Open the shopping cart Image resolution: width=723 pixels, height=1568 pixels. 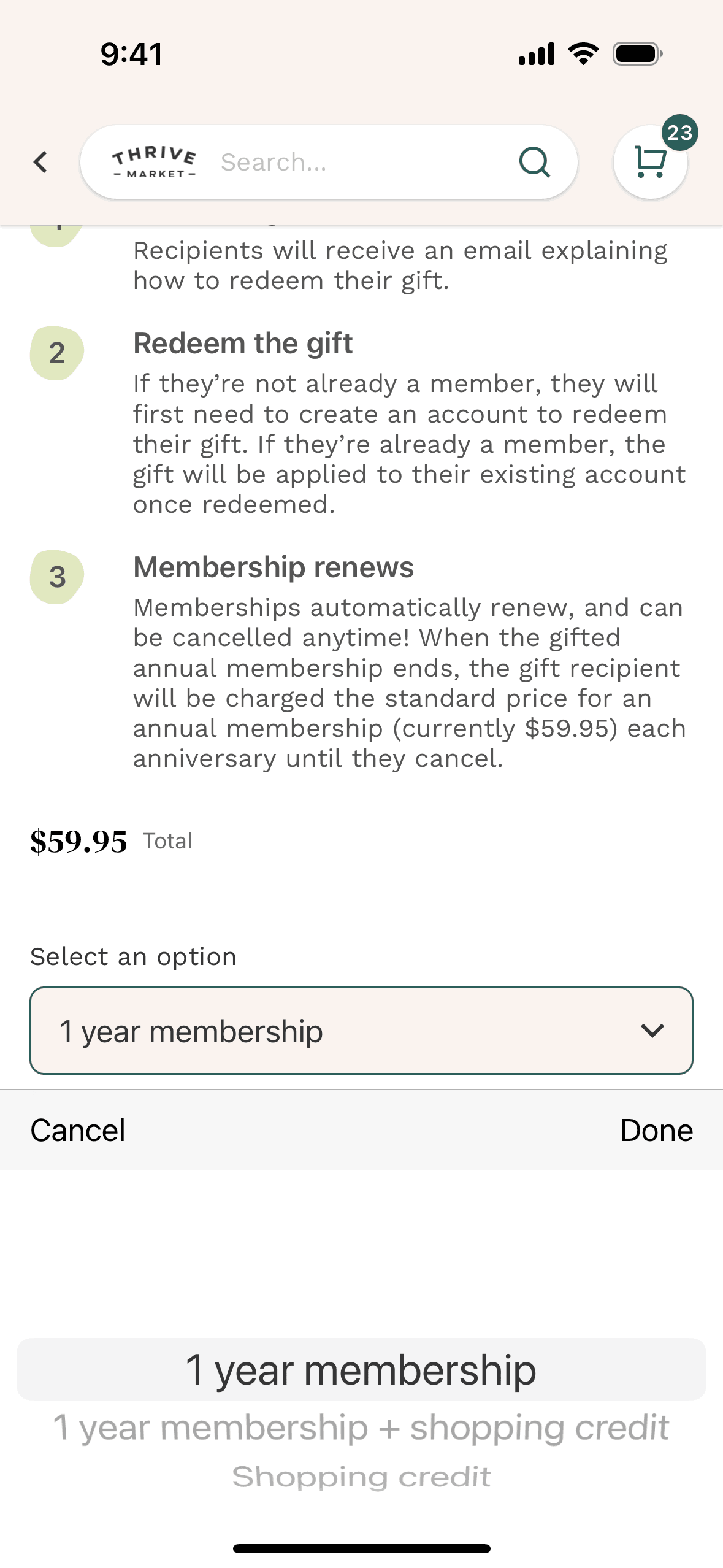(649, 163)
